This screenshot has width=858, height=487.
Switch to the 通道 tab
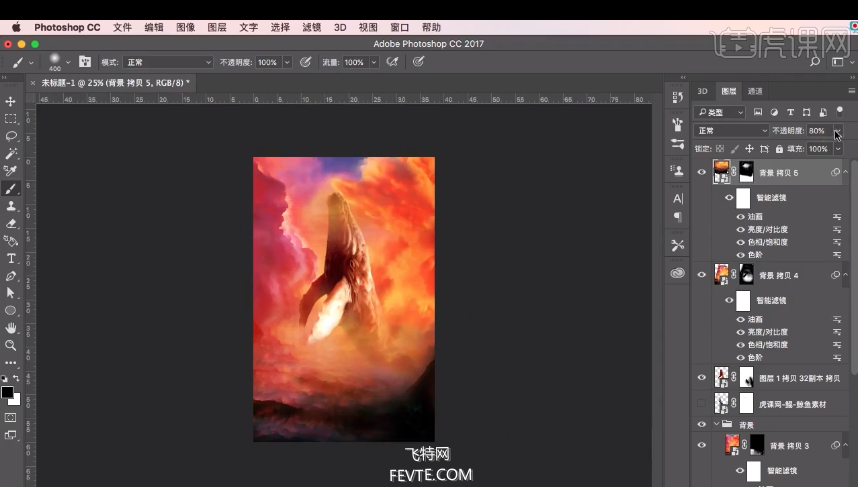(755, 91)
